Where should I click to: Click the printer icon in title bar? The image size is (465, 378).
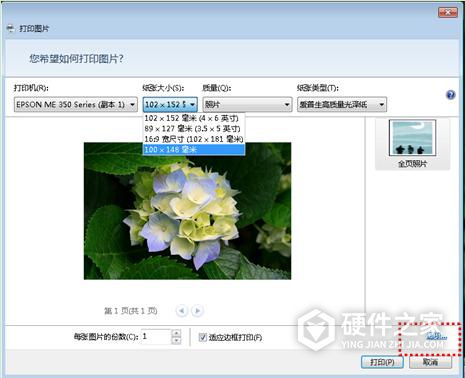pos(10,29)
